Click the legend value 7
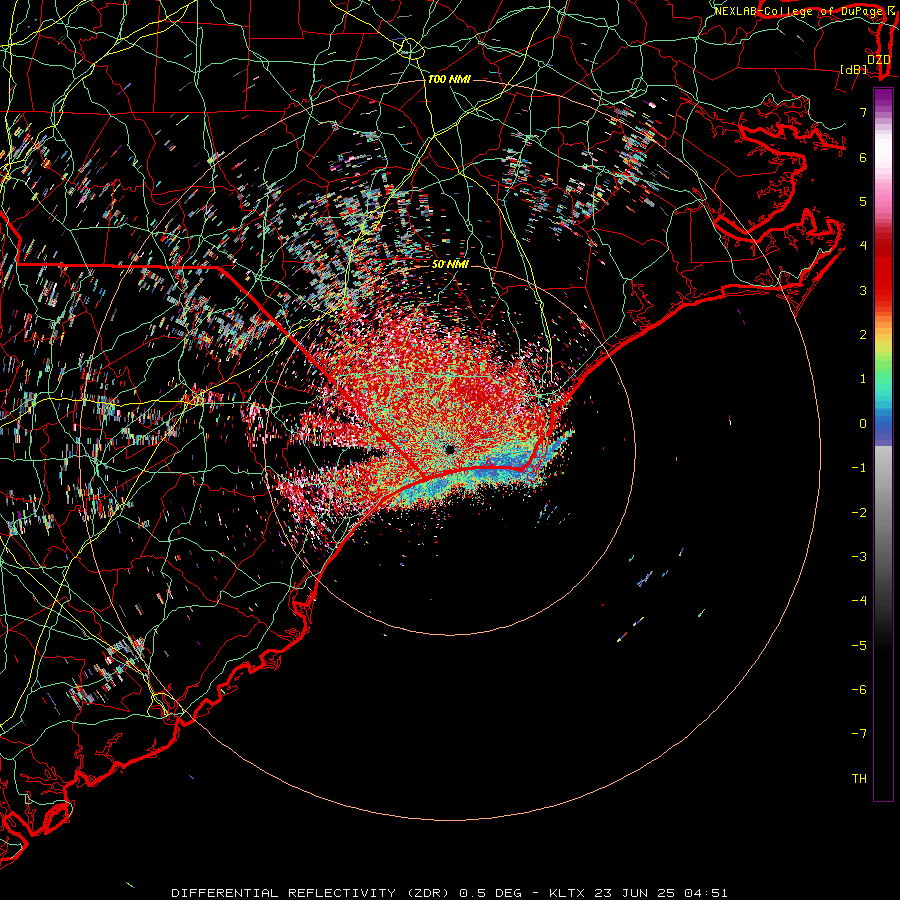The height and width of the screenshot is (900, 900). click(x=863, y=112)
